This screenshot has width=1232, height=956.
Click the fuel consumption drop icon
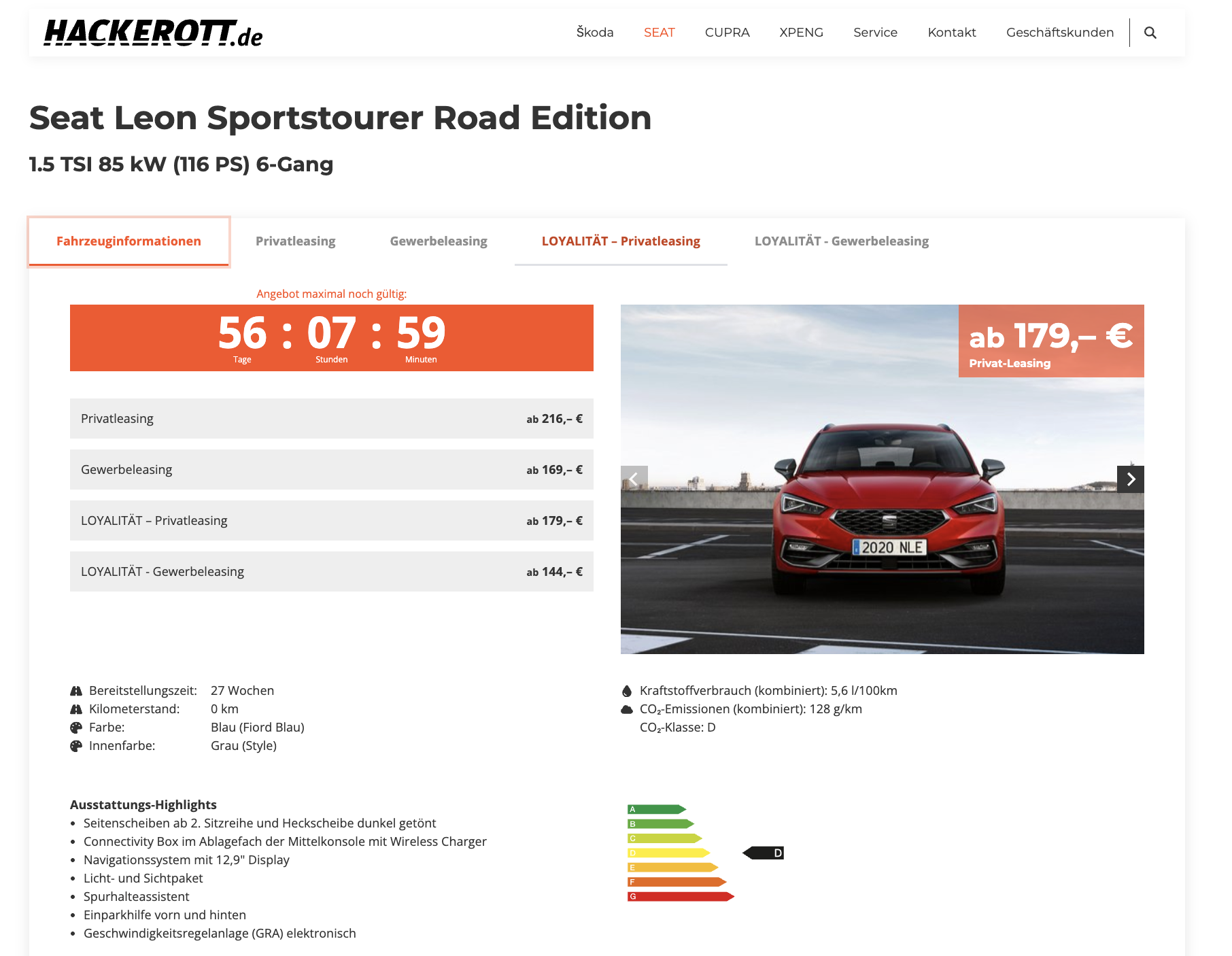(627, 691)
